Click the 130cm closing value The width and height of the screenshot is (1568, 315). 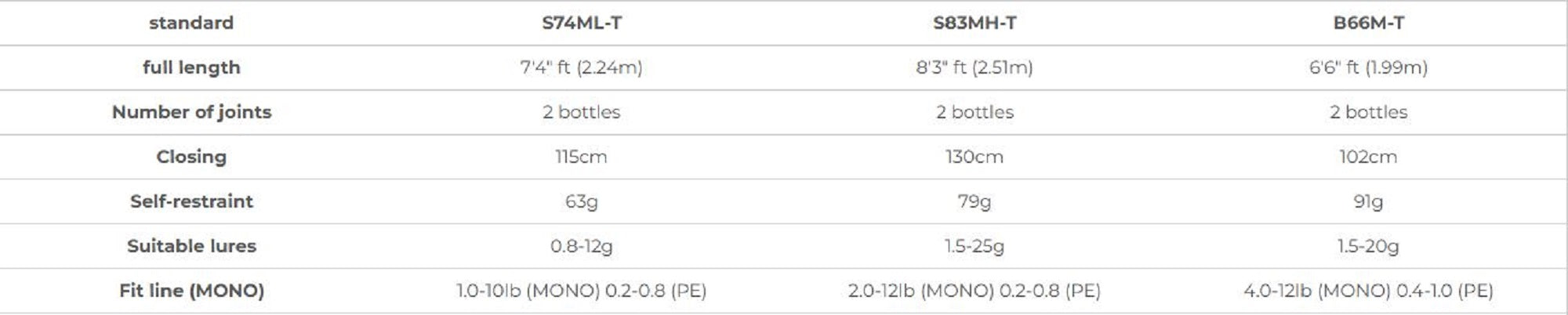tap(975, 157)
